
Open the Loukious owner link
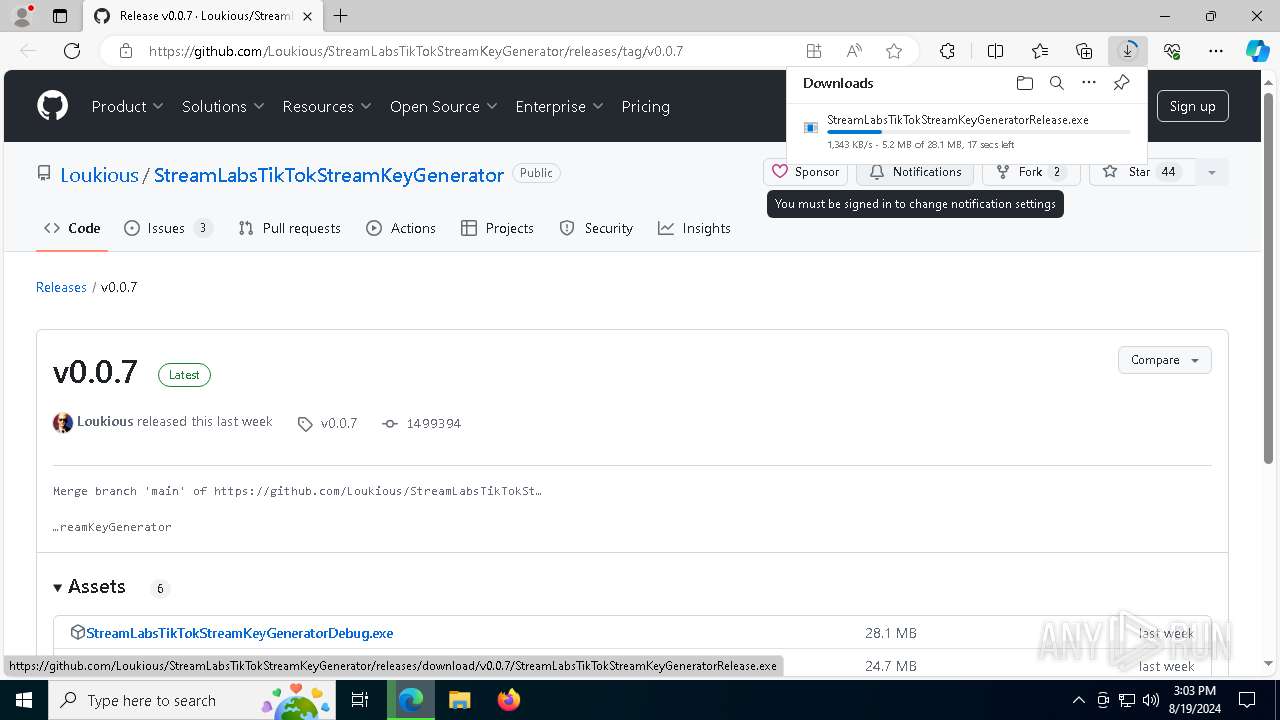tap(99, 175)
